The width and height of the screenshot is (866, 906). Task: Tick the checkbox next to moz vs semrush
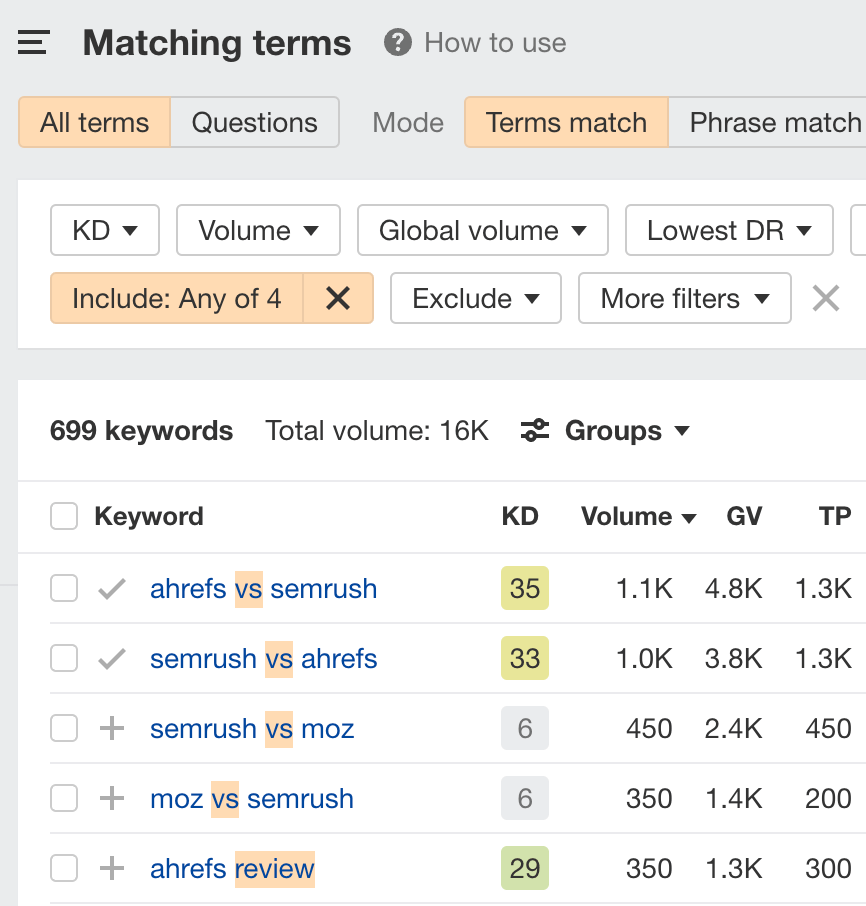pyautogui.click(x=64, y=798)
